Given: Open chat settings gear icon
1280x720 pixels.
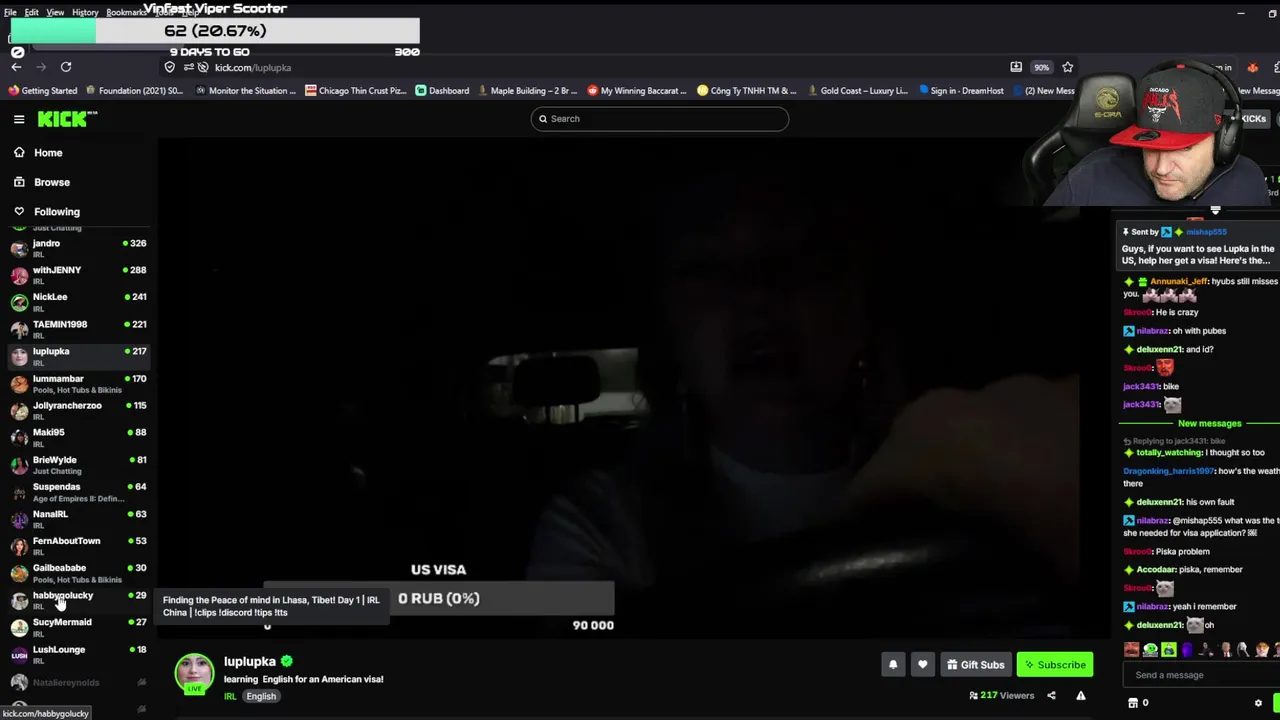Looking at the screenshot, I should click(x=1258, y=703).
